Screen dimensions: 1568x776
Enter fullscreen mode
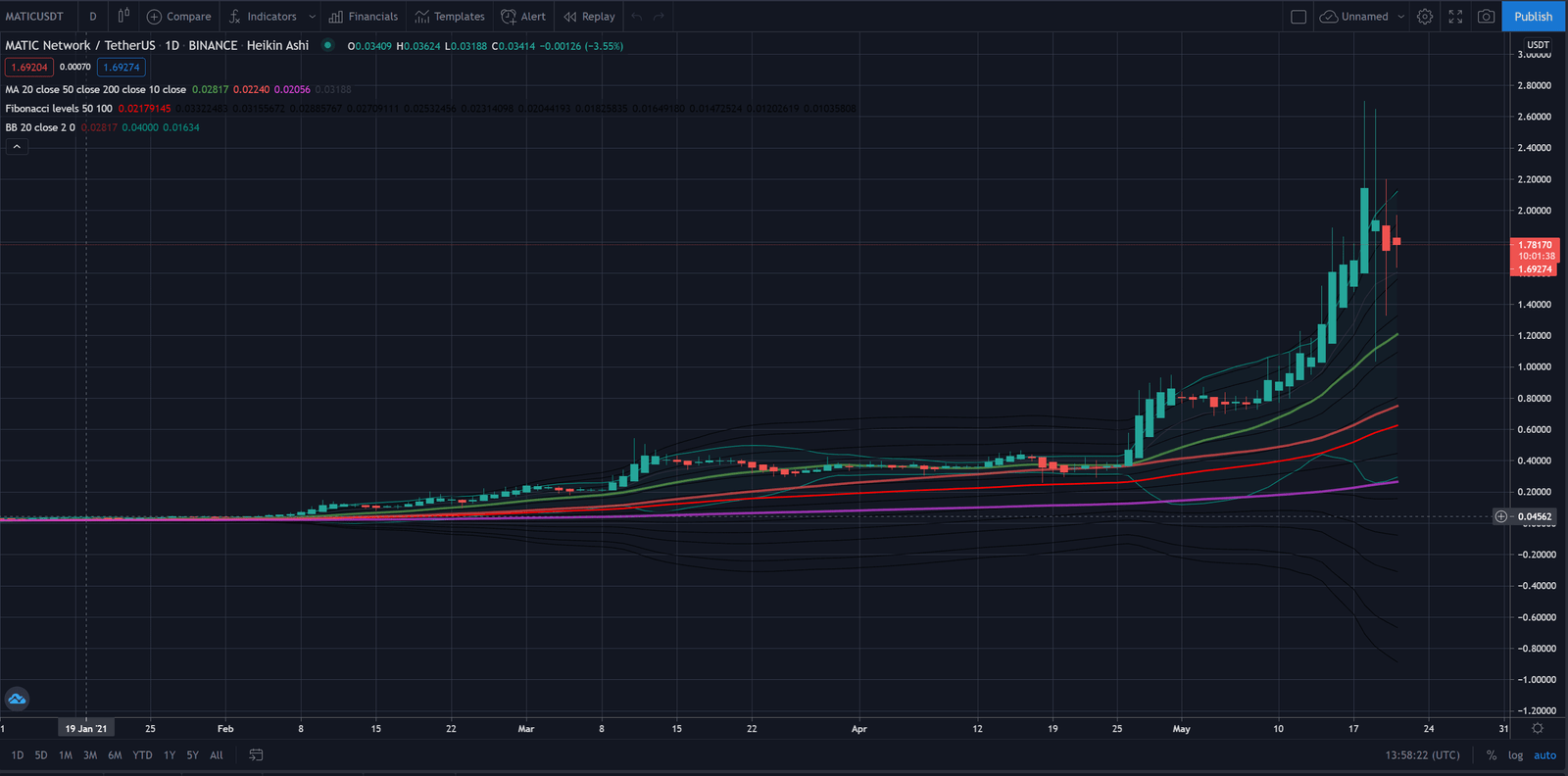click(1455, 17)
